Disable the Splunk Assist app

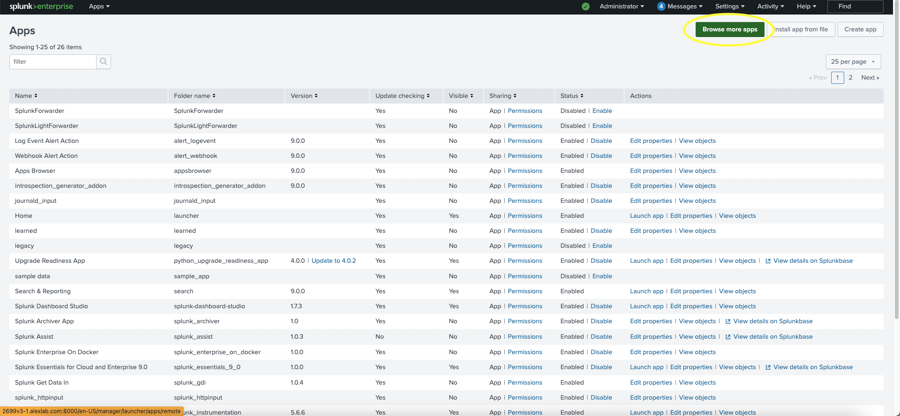[x=601, y=337]
